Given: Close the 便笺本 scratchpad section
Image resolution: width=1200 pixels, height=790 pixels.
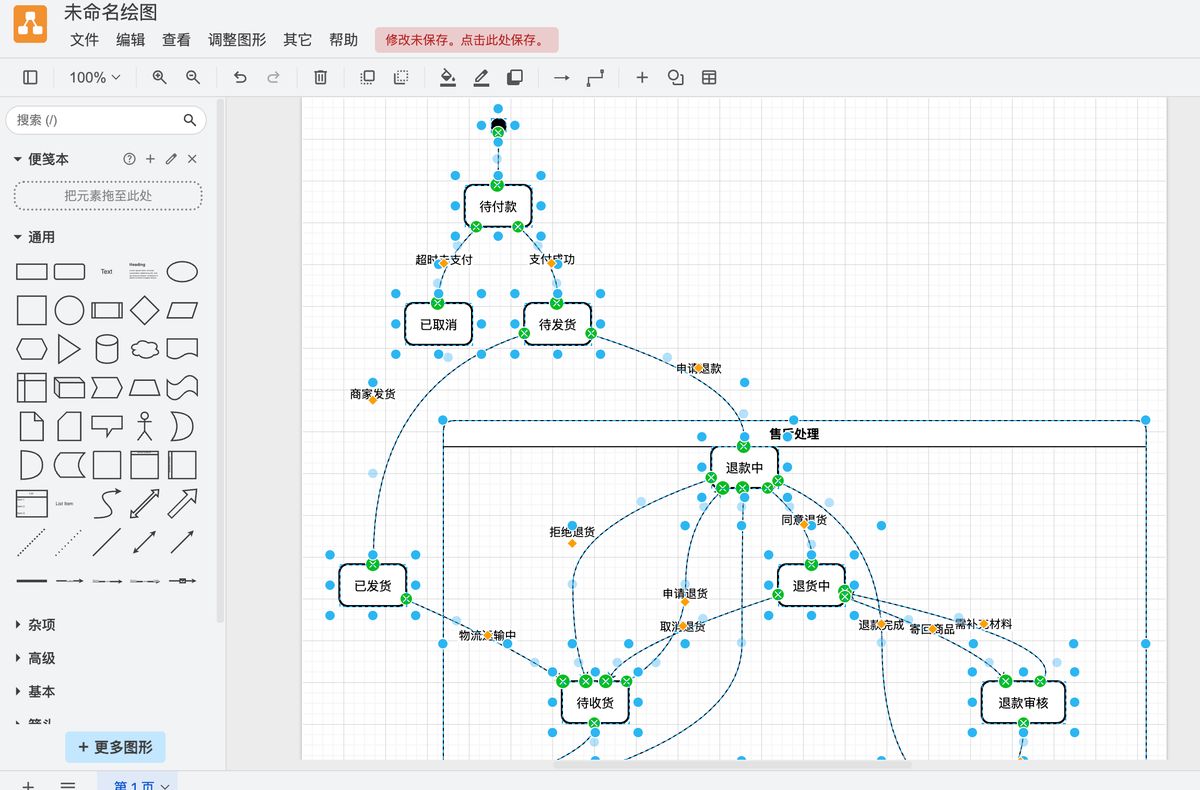Looking at the screenshot, I should [192, 159].
